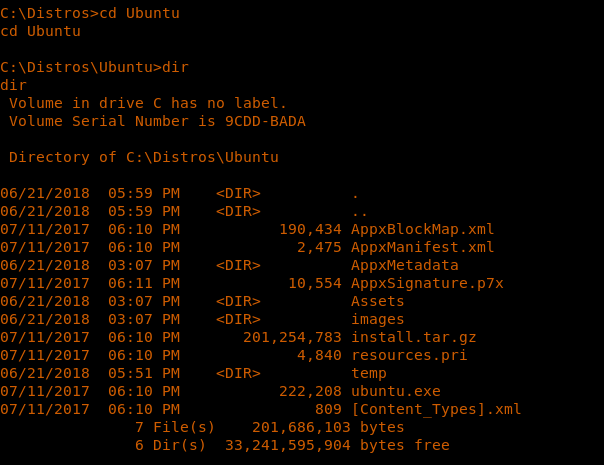The image size is (604, 465).
Task: Click the 190,434 file size value
Action: tap(310, 229)
